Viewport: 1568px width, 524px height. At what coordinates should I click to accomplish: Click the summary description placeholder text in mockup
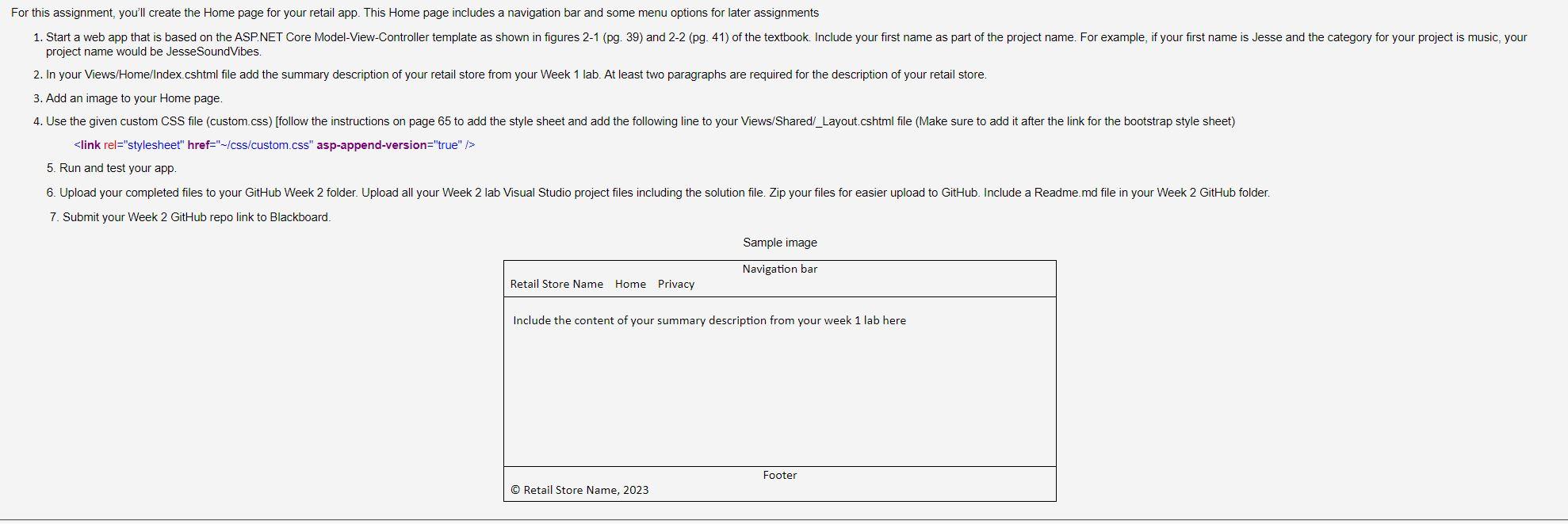point(709,320)
